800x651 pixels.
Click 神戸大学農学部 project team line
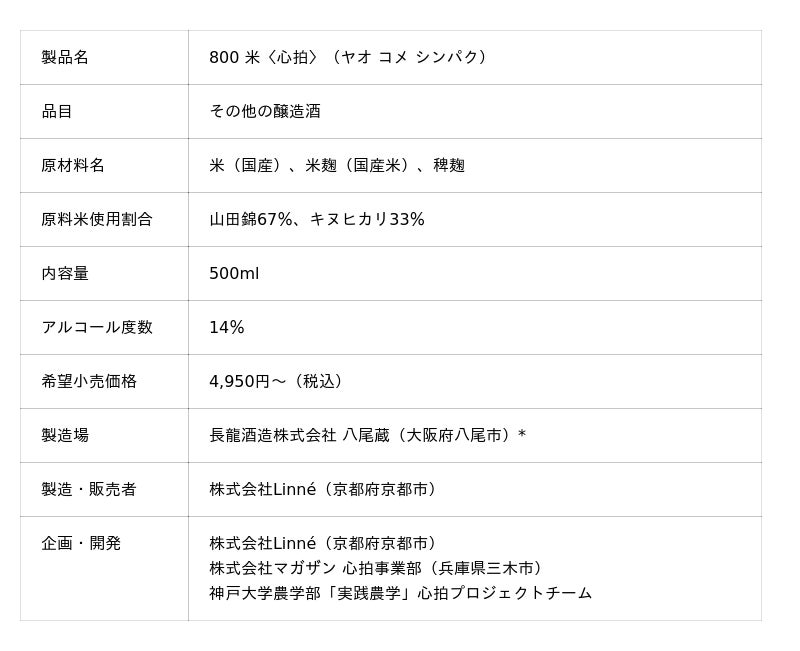400,593
